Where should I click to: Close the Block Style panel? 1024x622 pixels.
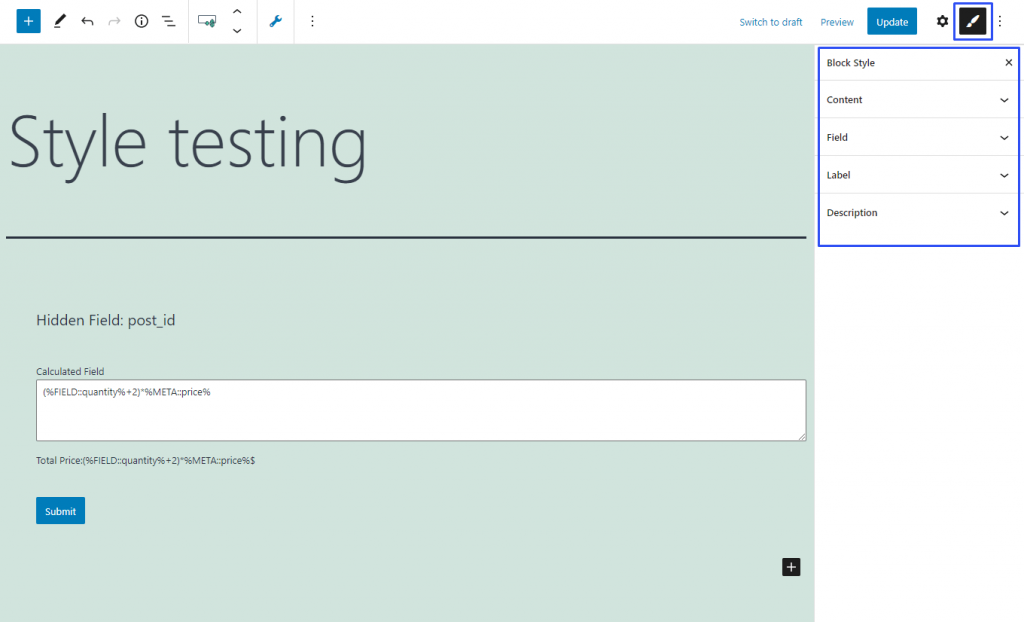pos(1008,63)
